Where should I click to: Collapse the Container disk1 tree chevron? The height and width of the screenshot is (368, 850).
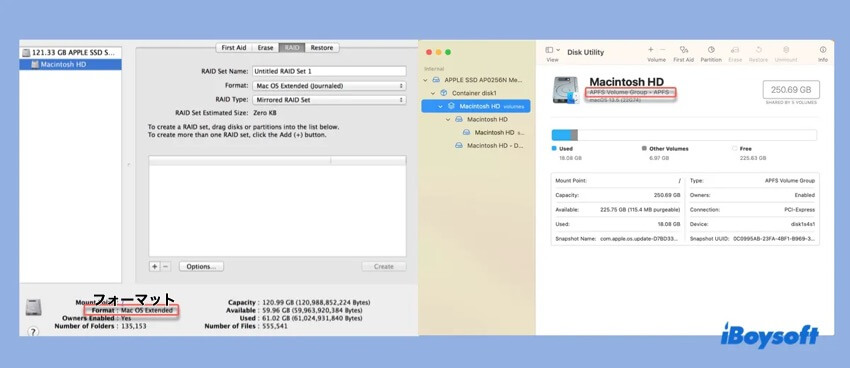pos(433,93)
